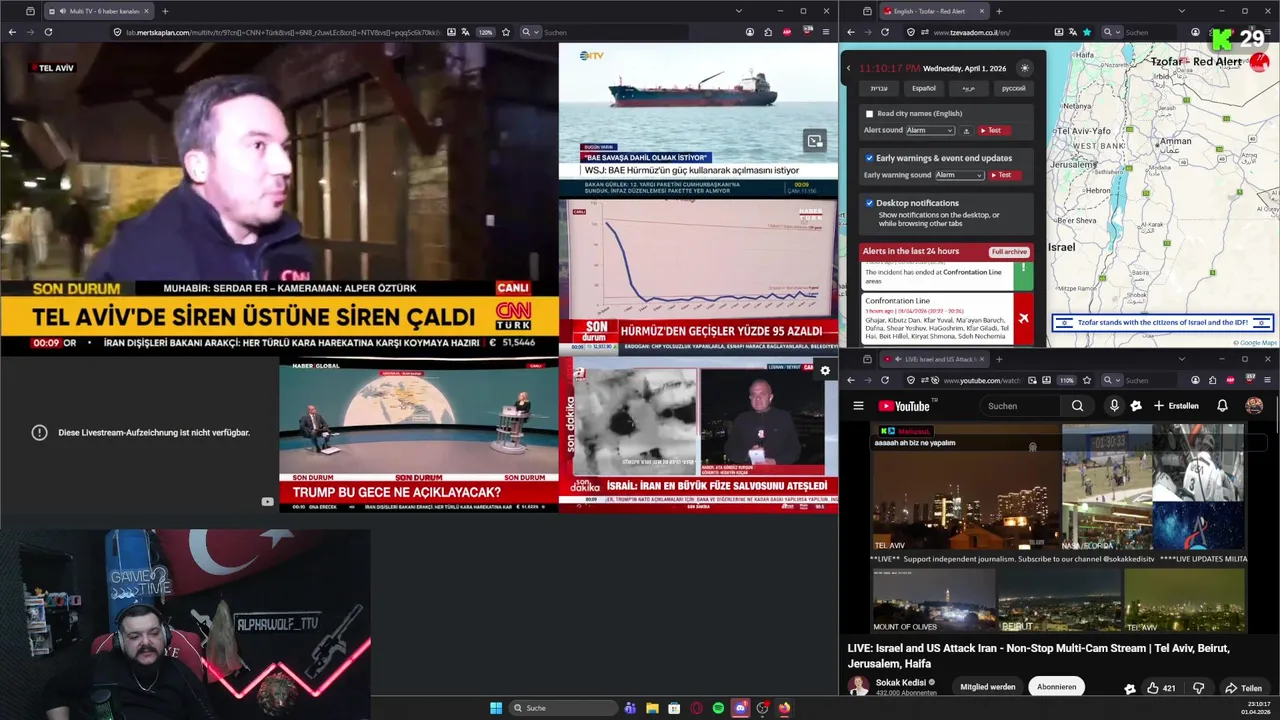1280x720 pixels.
Task: Open search engine dropdown in YouTube window
Action: pyautogui.click(x=1111, y=380)
